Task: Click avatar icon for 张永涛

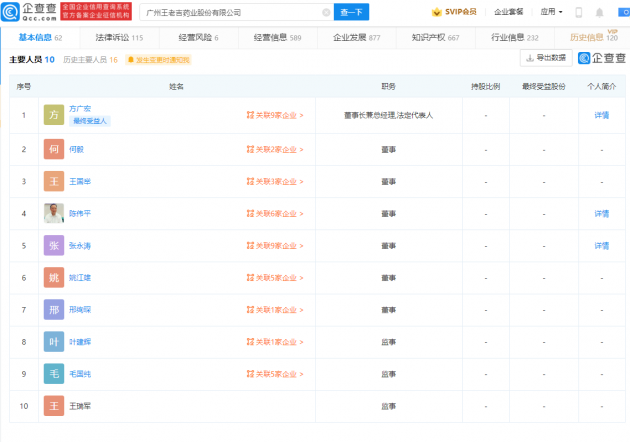Action: (x=54, y=246)
